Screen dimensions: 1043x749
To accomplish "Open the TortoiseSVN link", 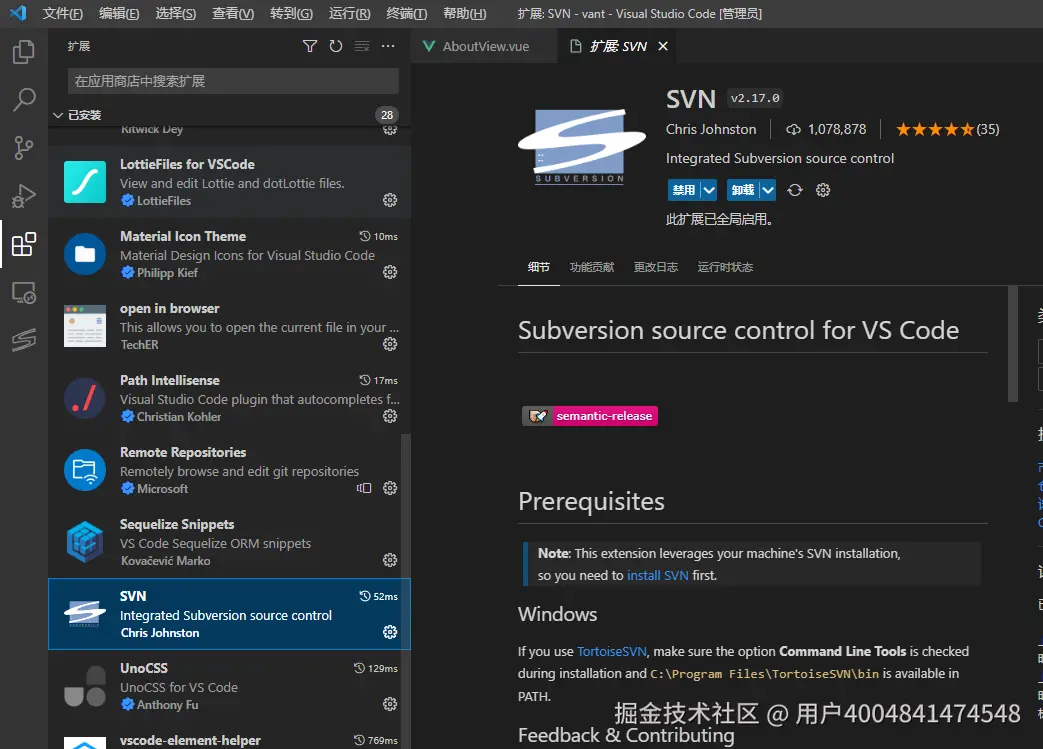I will point(611,651).
